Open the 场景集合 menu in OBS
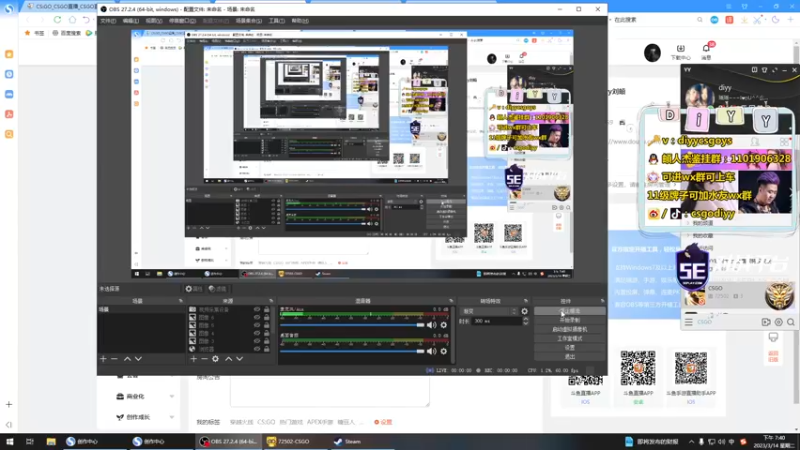Image resolution: width=800 pixels, height=450 pixels. click(248, 21)
